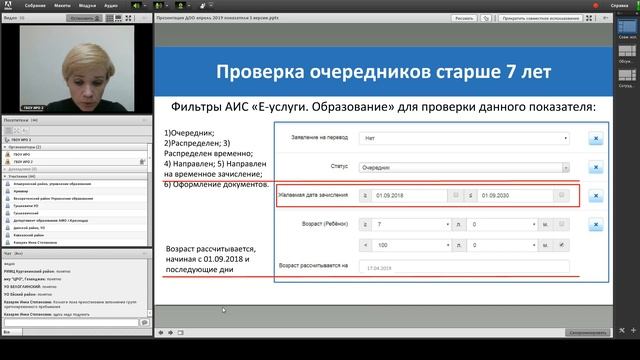The width and height of the screenshot is (640, 360).
Task: Toggle share pod full screen icon
Action: (x=589, y=18)
